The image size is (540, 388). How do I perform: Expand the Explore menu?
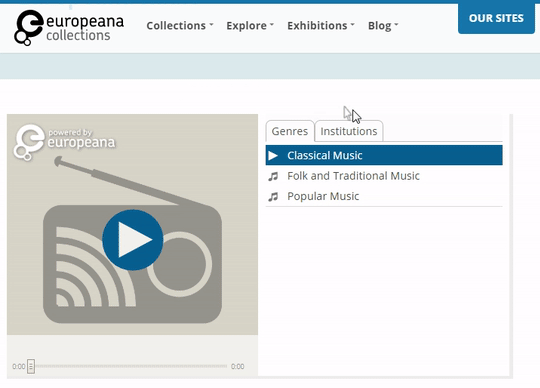pyautogui.click(x=250, y=25)
